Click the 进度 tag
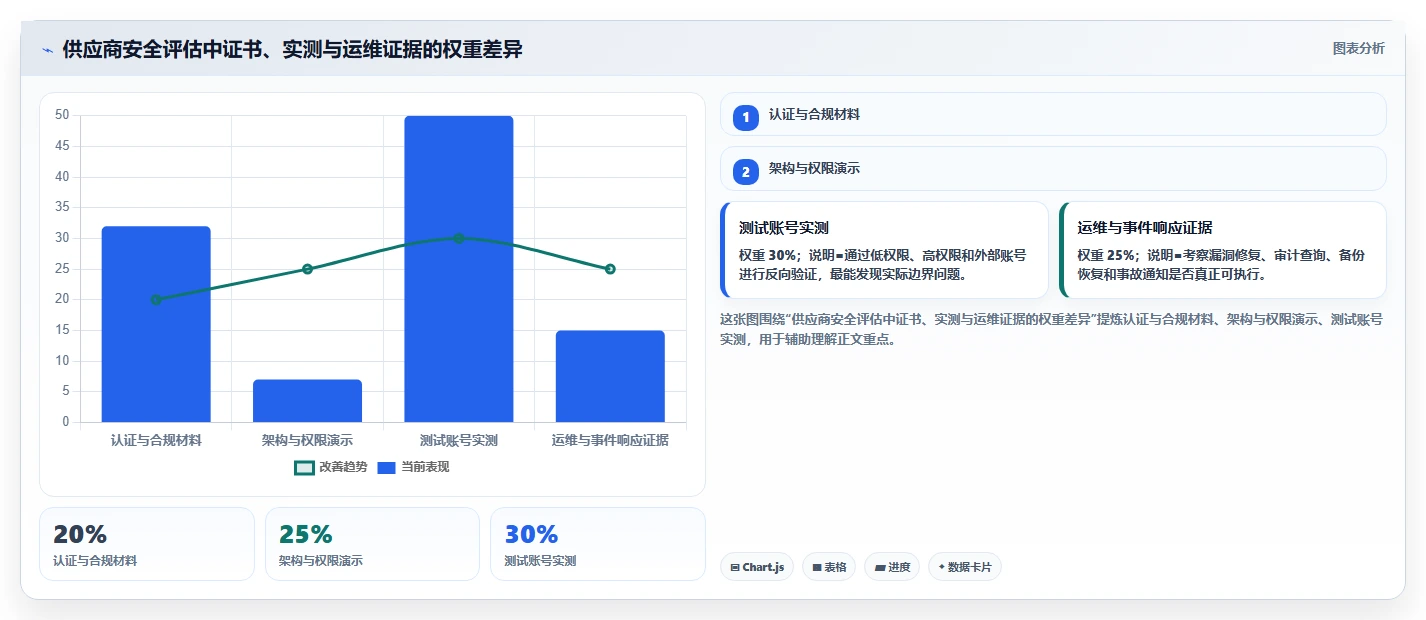Screen dimensions: 1426x620 [892, 567]
